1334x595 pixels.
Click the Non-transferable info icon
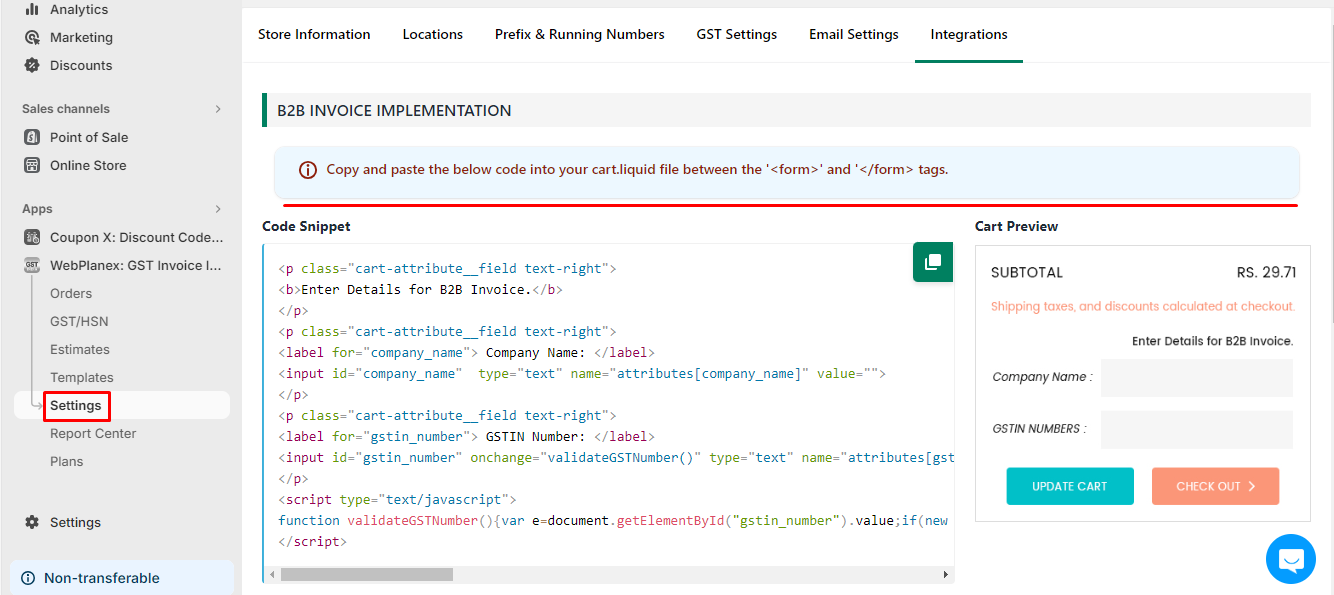point(28,578)
